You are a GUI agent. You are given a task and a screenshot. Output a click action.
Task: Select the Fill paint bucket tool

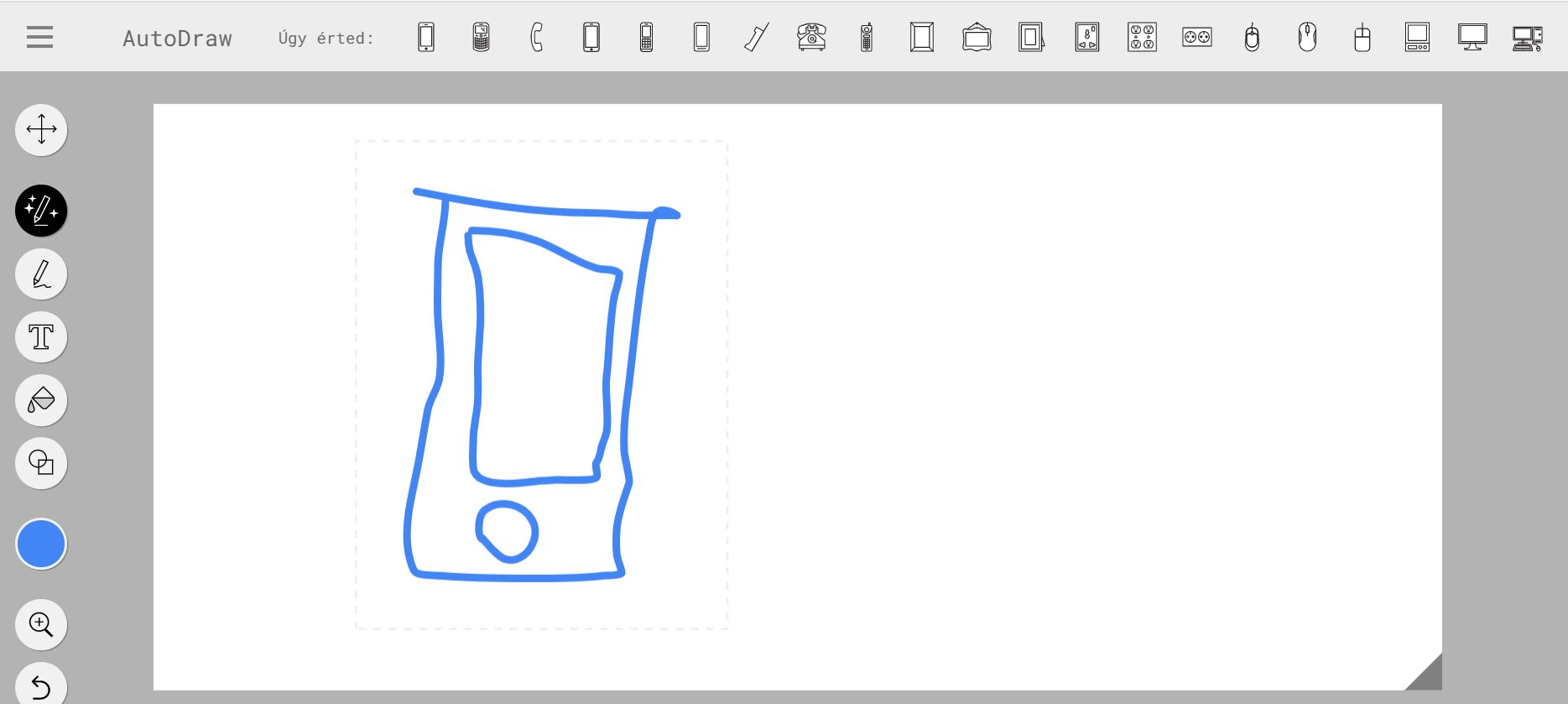point(41,400)
